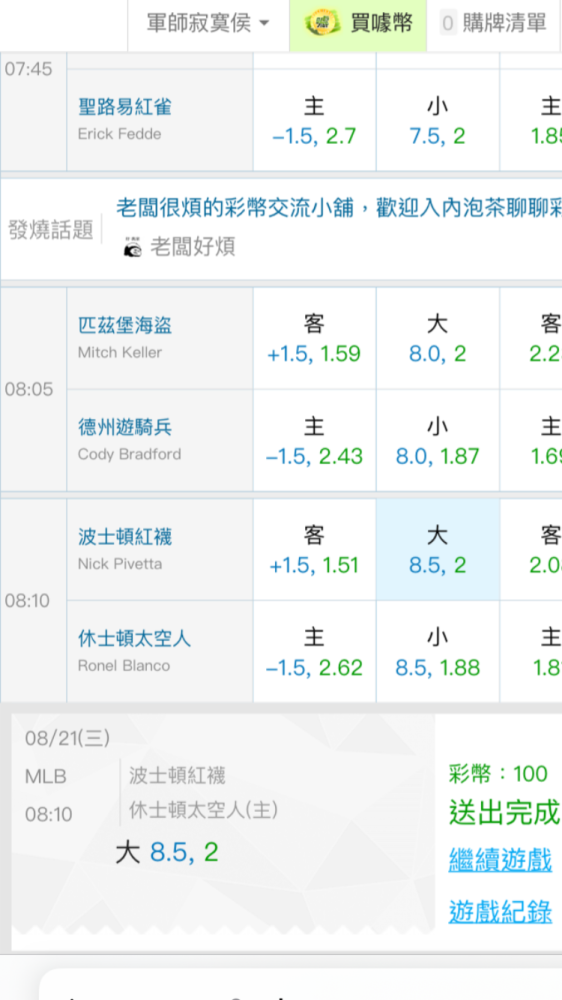Select 休士頓太空人 under 8.5, 1.88
This screenshot has height=1000, width=562.
click(x=437, y=652)
